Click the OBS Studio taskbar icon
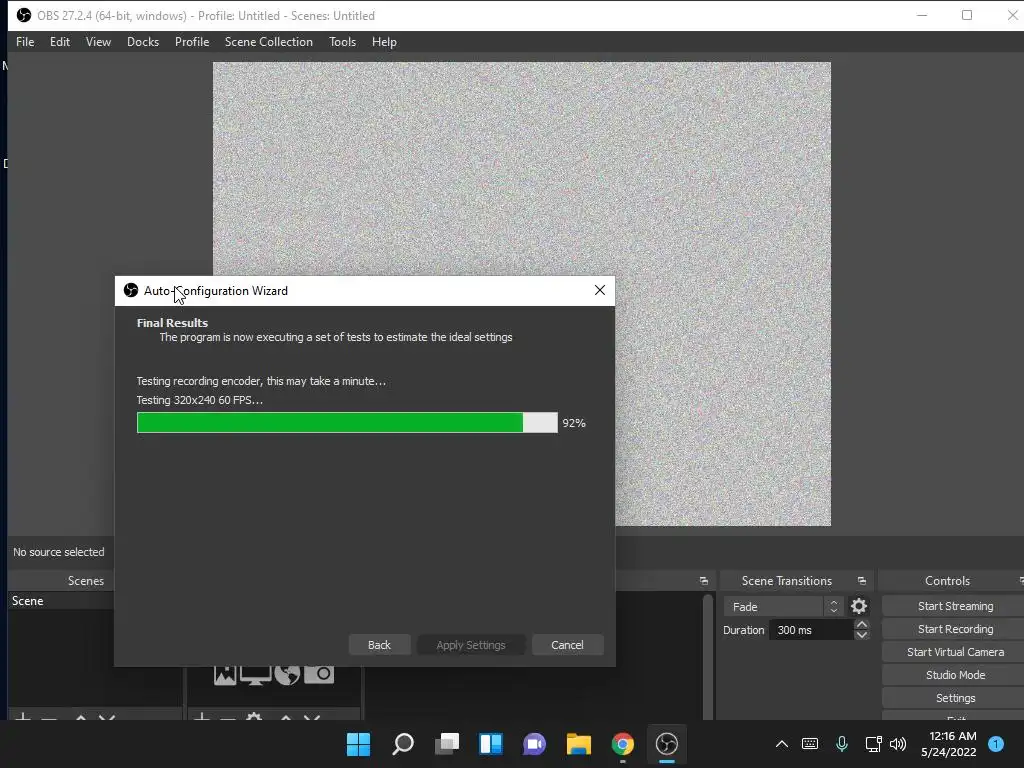 [667, 744]
